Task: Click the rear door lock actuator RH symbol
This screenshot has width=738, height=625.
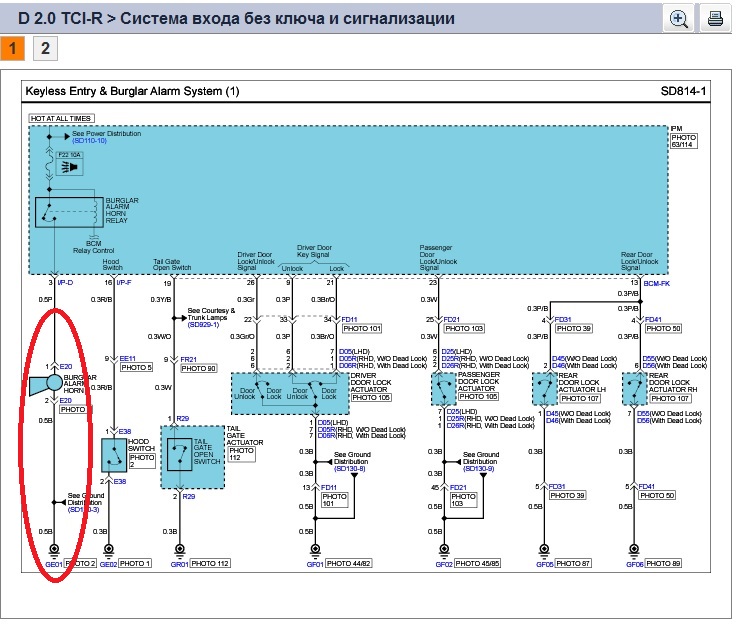Action: [x=631, y=387]
